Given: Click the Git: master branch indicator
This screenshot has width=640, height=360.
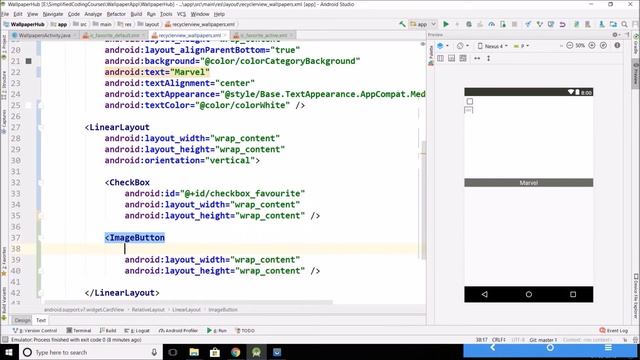Looking at the screenshot, I should [x=543, y=340].
